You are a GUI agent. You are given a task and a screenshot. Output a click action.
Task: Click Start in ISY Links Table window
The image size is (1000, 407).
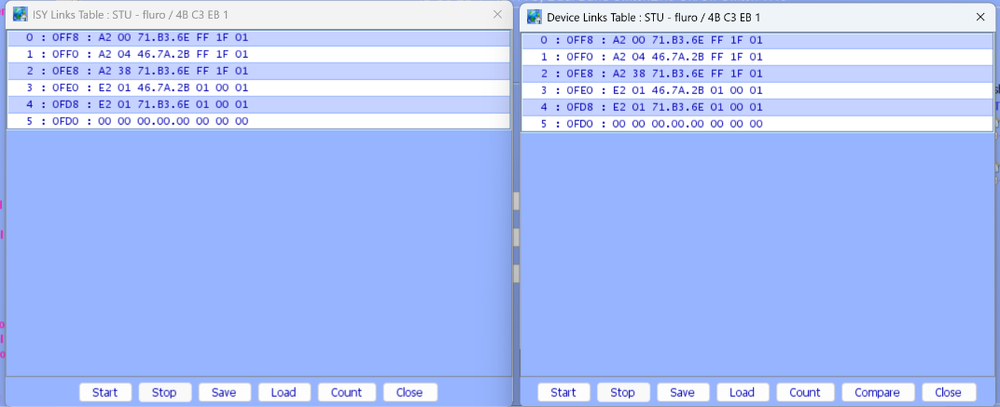pos(105,392)
